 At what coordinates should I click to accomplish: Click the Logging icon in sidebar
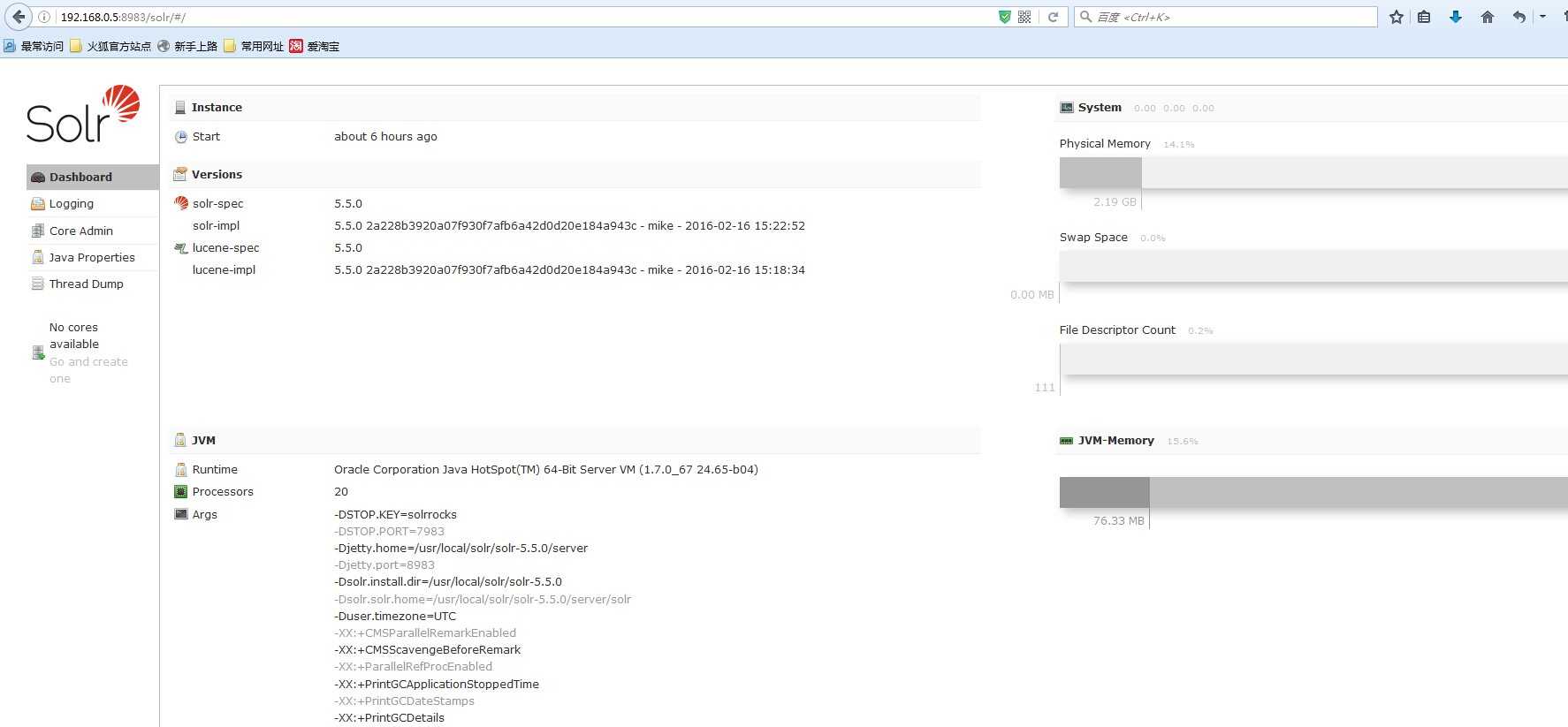38,204
